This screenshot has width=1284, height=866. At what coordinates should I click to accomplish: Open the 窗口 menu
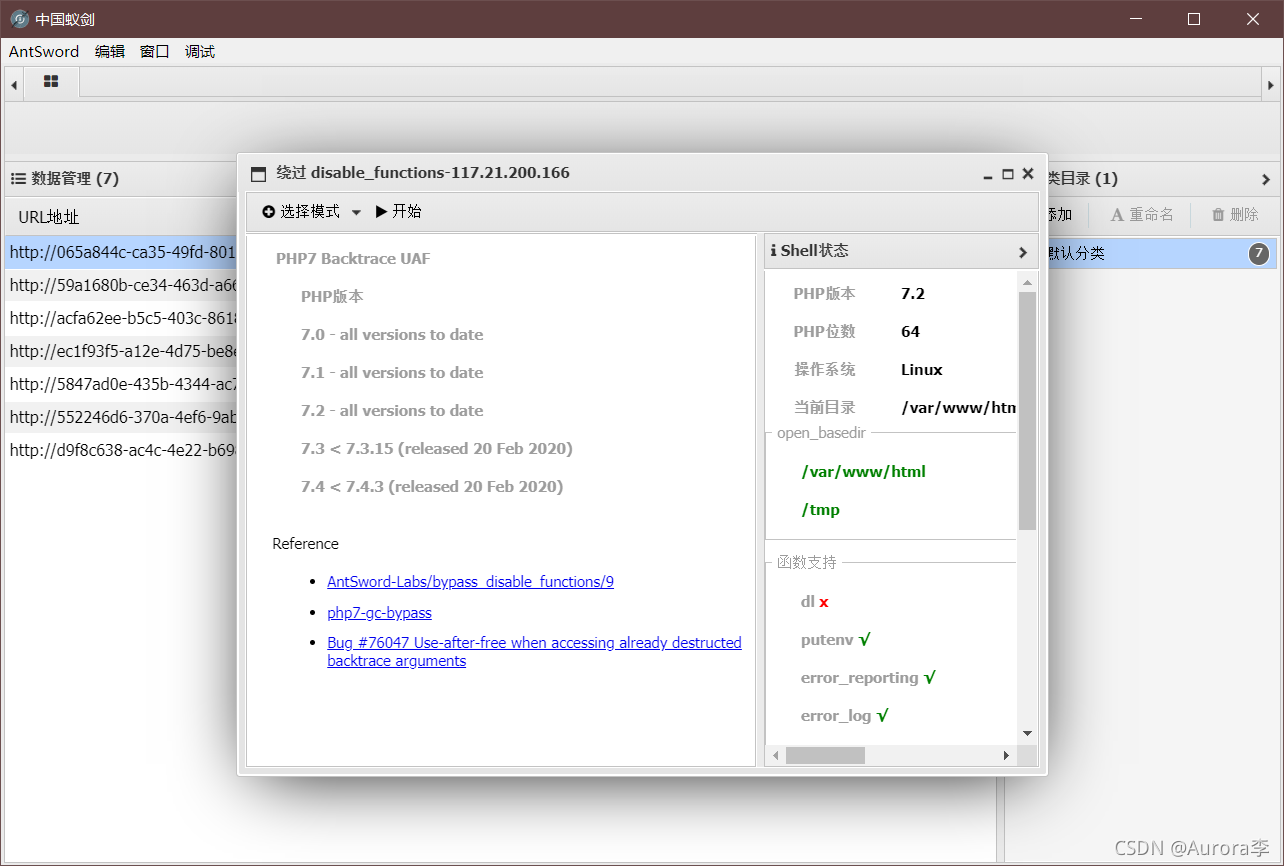155,51
